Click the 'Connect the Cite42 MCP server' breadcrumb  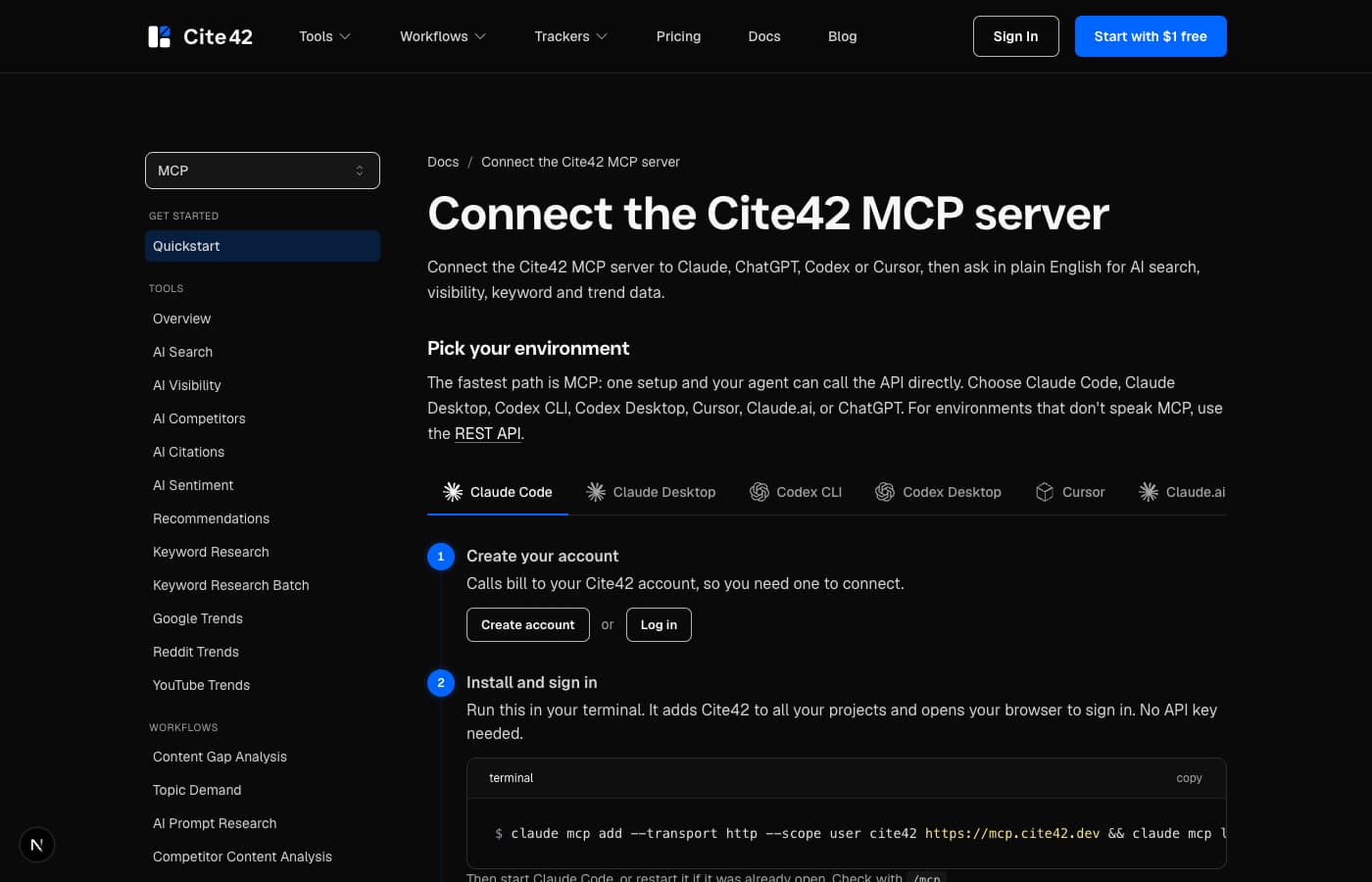click(x=580, y=162)
